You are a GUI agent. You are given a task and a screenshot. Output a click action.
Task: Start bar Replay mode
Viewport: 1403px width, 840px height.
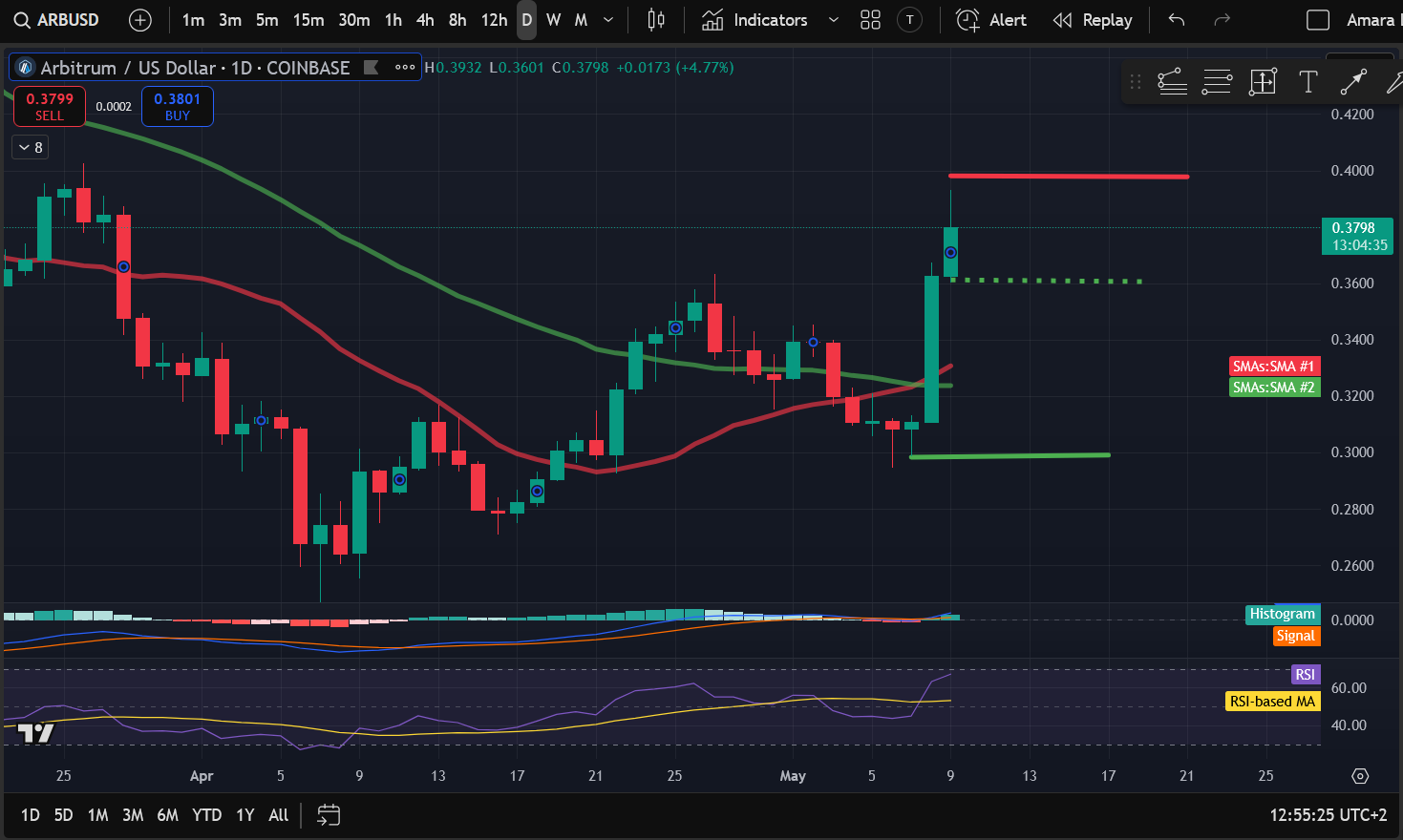tap(1093, 20)
